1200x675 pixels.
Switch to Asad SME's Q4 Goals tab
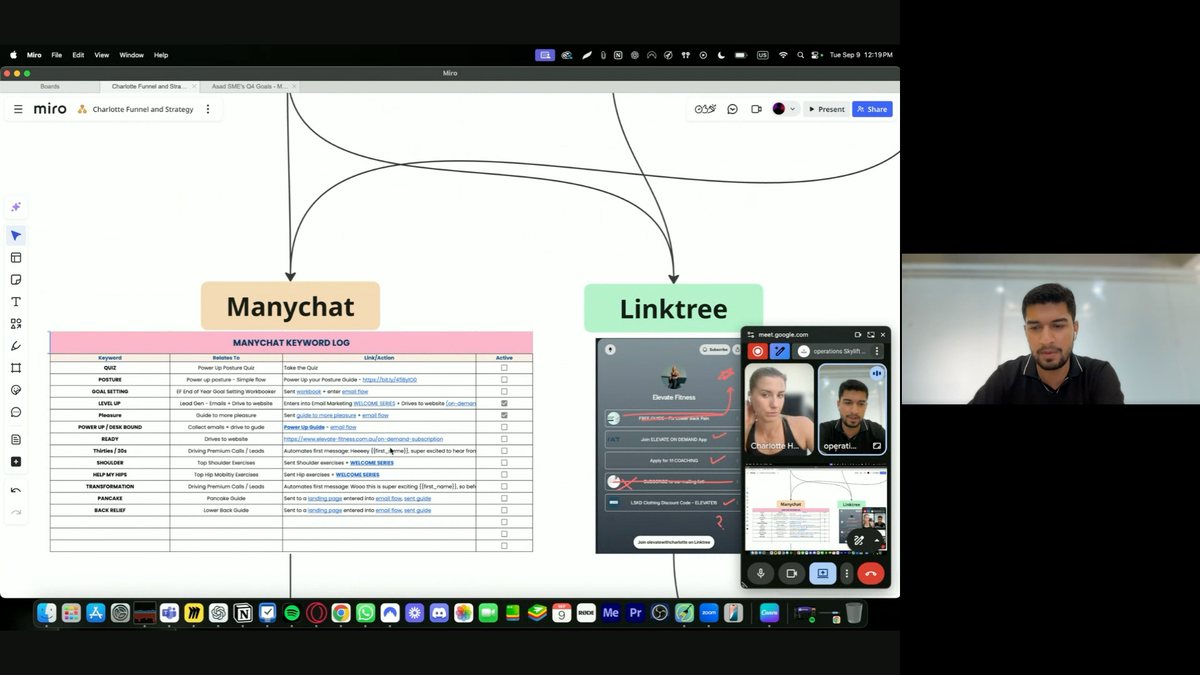248,87
